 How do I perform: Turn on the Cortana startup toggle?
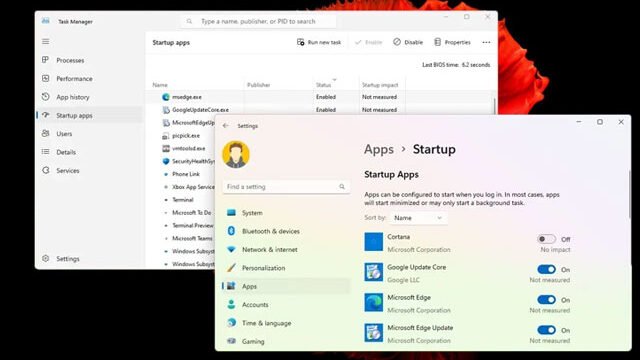pyautogui.click(x=546, y=239)
